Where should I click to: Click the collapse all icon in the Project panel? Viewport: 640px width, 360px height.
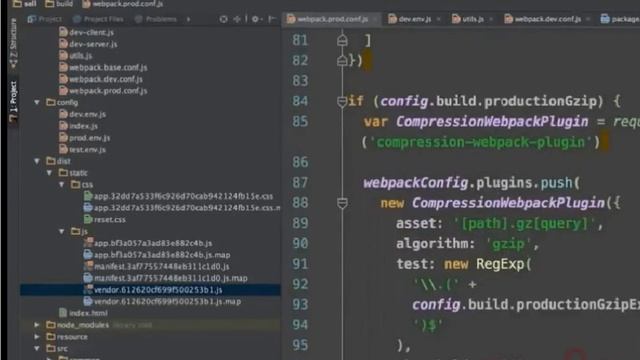237,19
